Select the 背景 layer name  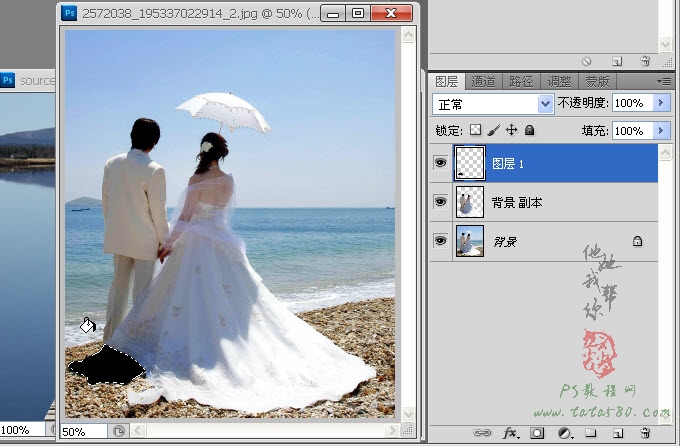coord(505,242)
